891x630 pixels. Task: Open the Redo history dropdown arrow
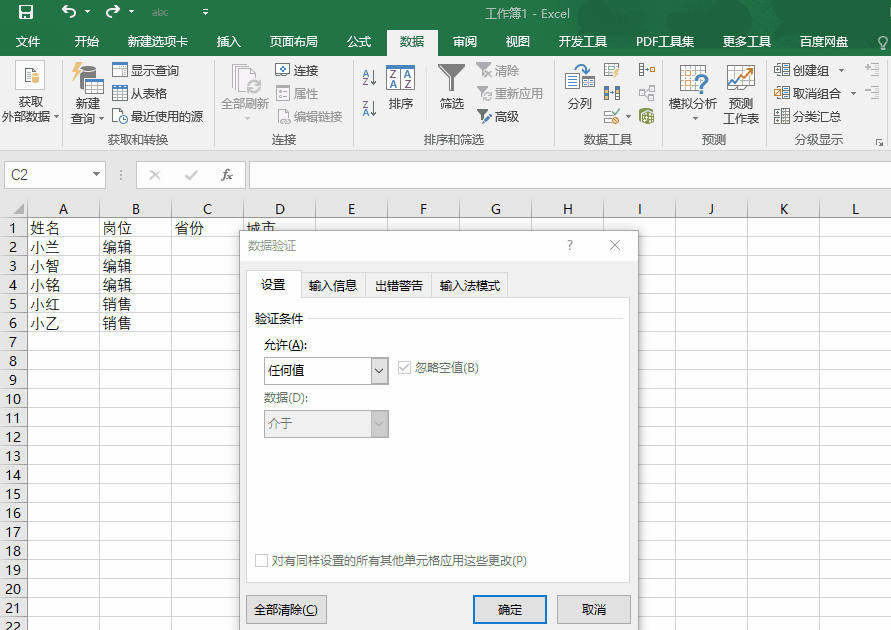coord(132,11)
